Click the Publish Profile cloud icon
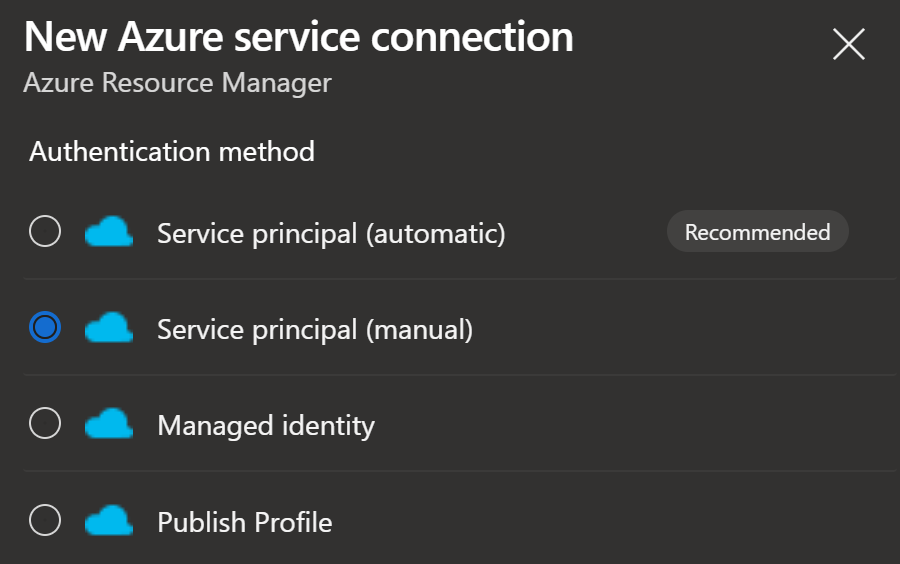 point(109,521)
